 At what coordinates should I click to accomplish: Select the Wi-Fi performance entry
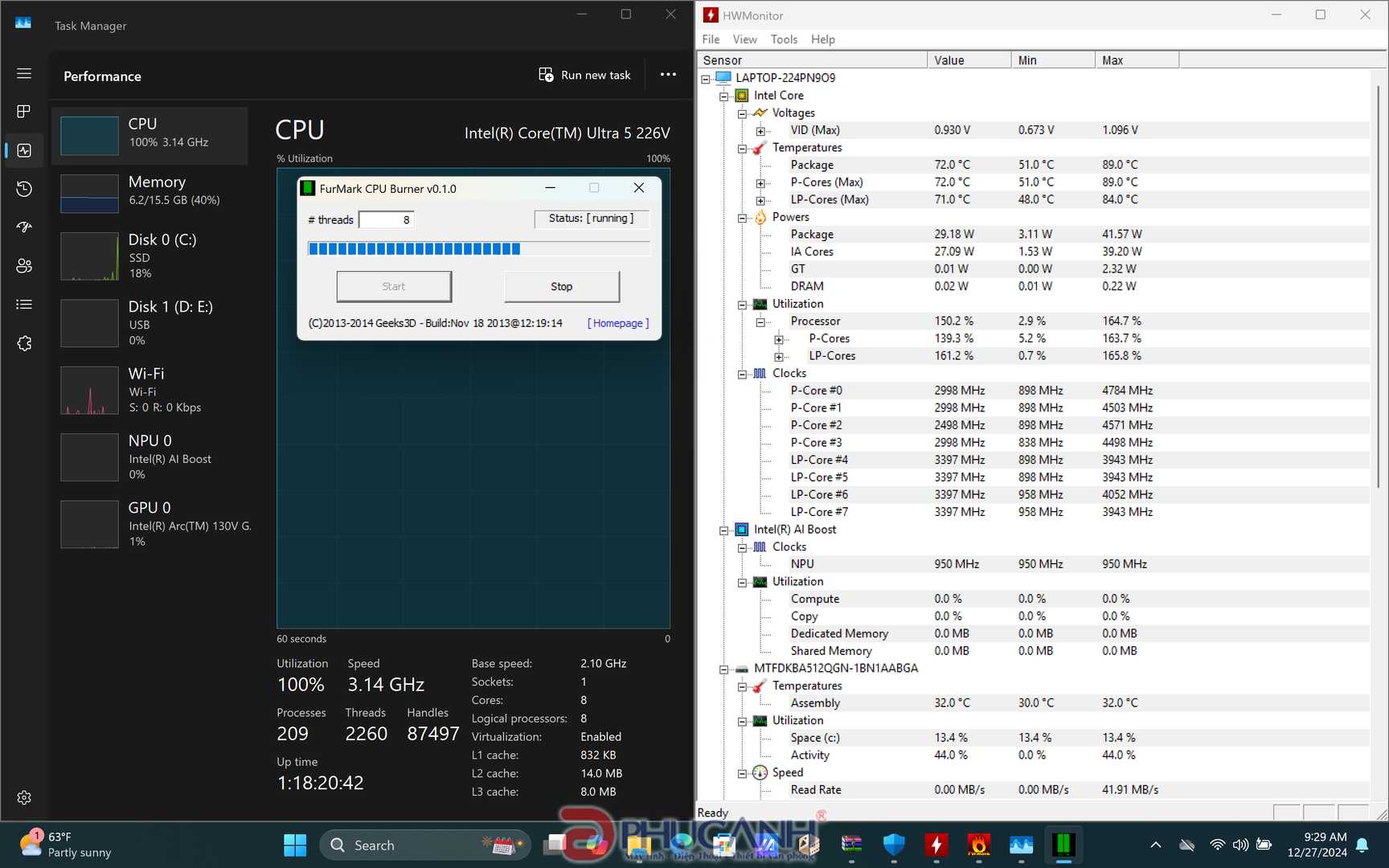coord(150,390)
